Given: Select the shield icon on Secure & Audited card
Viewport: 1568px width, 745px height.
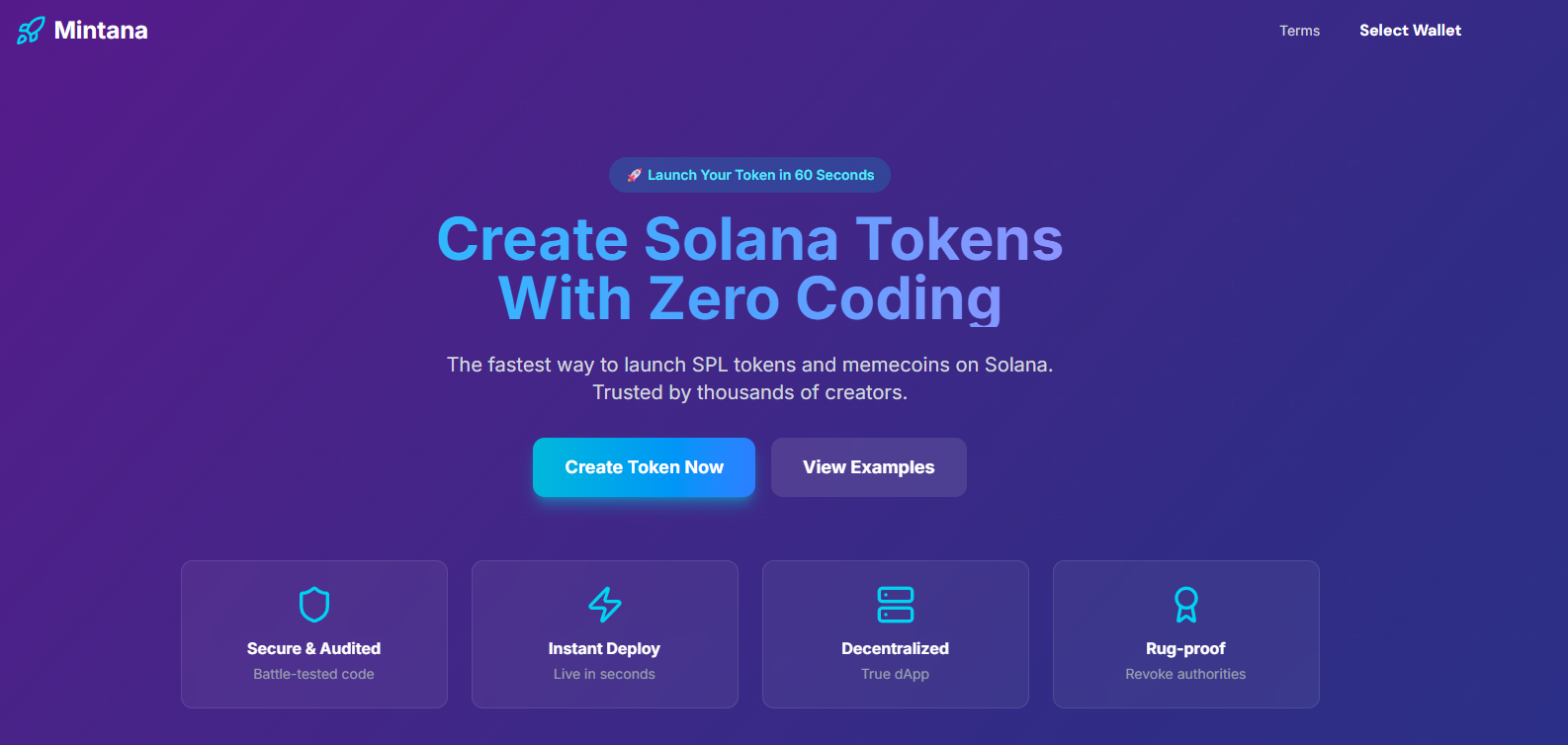Looking at the screenshot, I should (x=313, y=605).
